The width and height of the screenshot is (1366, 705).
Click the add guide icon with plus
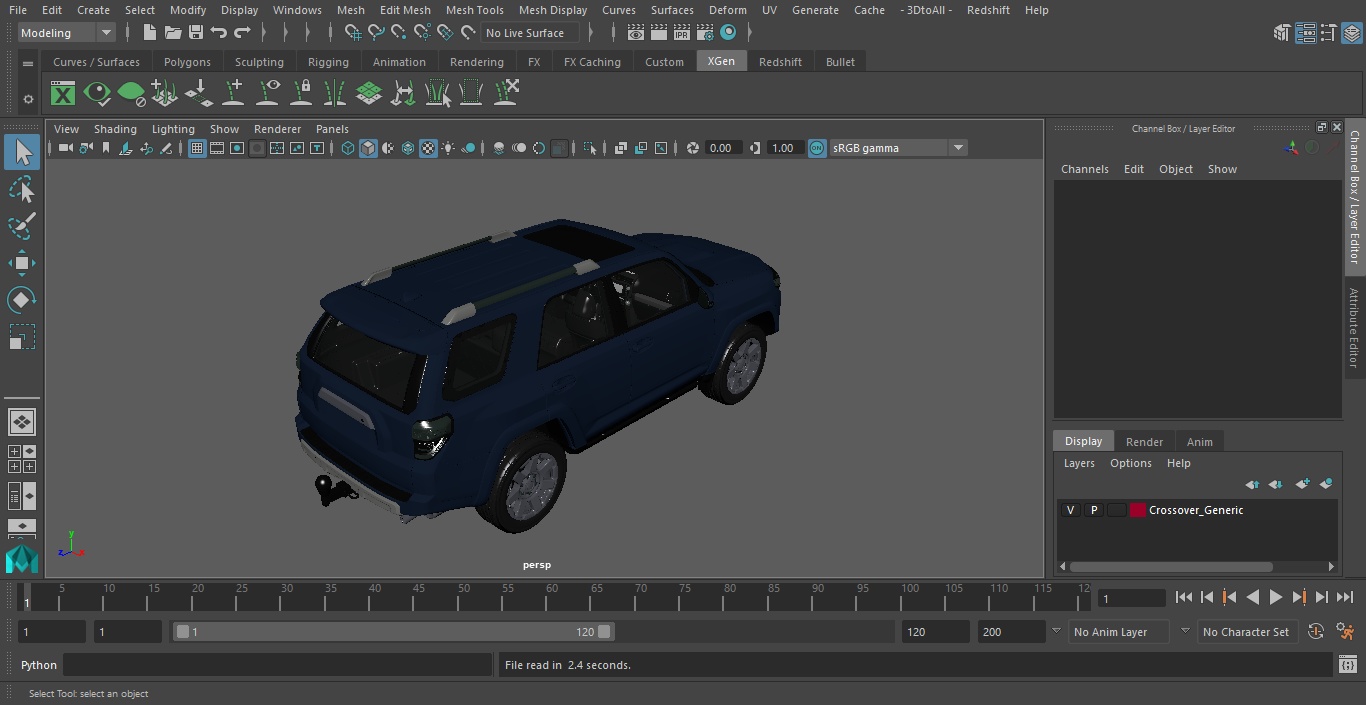[233, 94]
